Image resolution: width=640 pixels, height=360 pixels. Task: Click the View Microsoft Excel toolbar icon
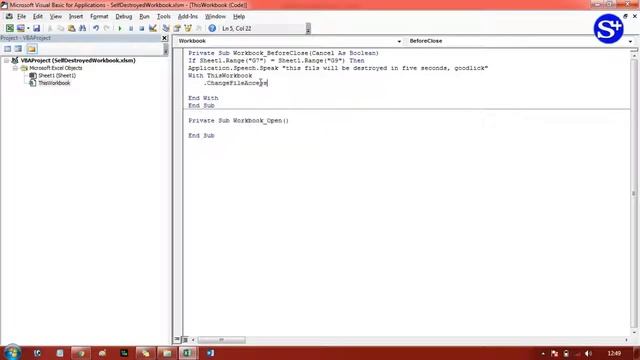9,28
